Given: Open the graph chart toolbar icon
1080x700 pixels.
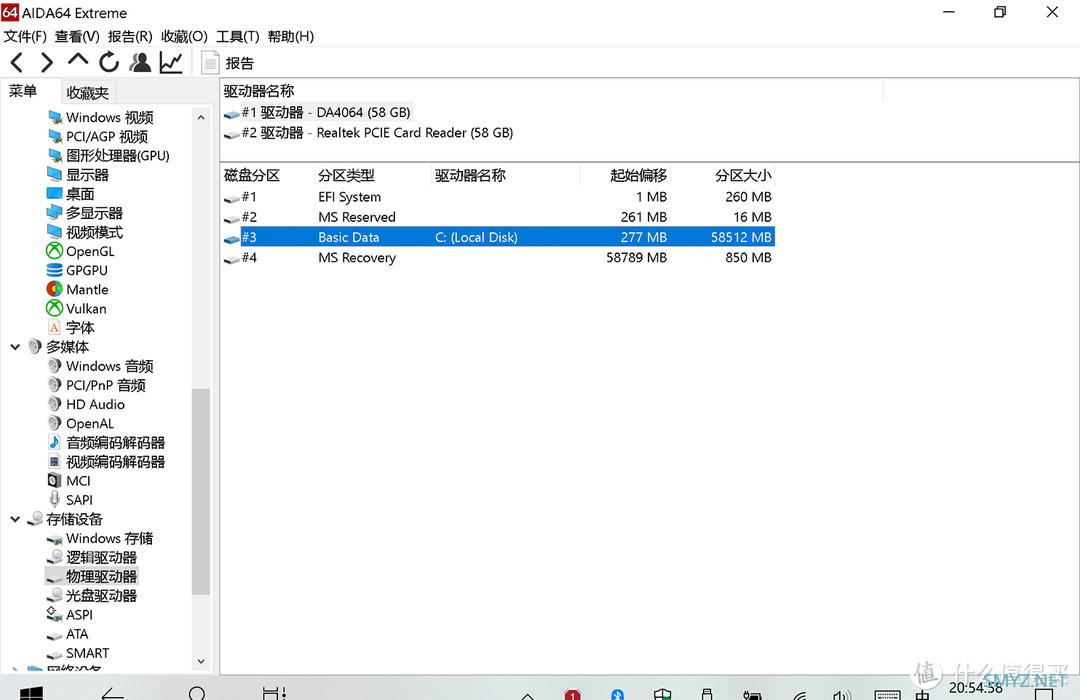Looking at the screenshot, I should 171,63.
